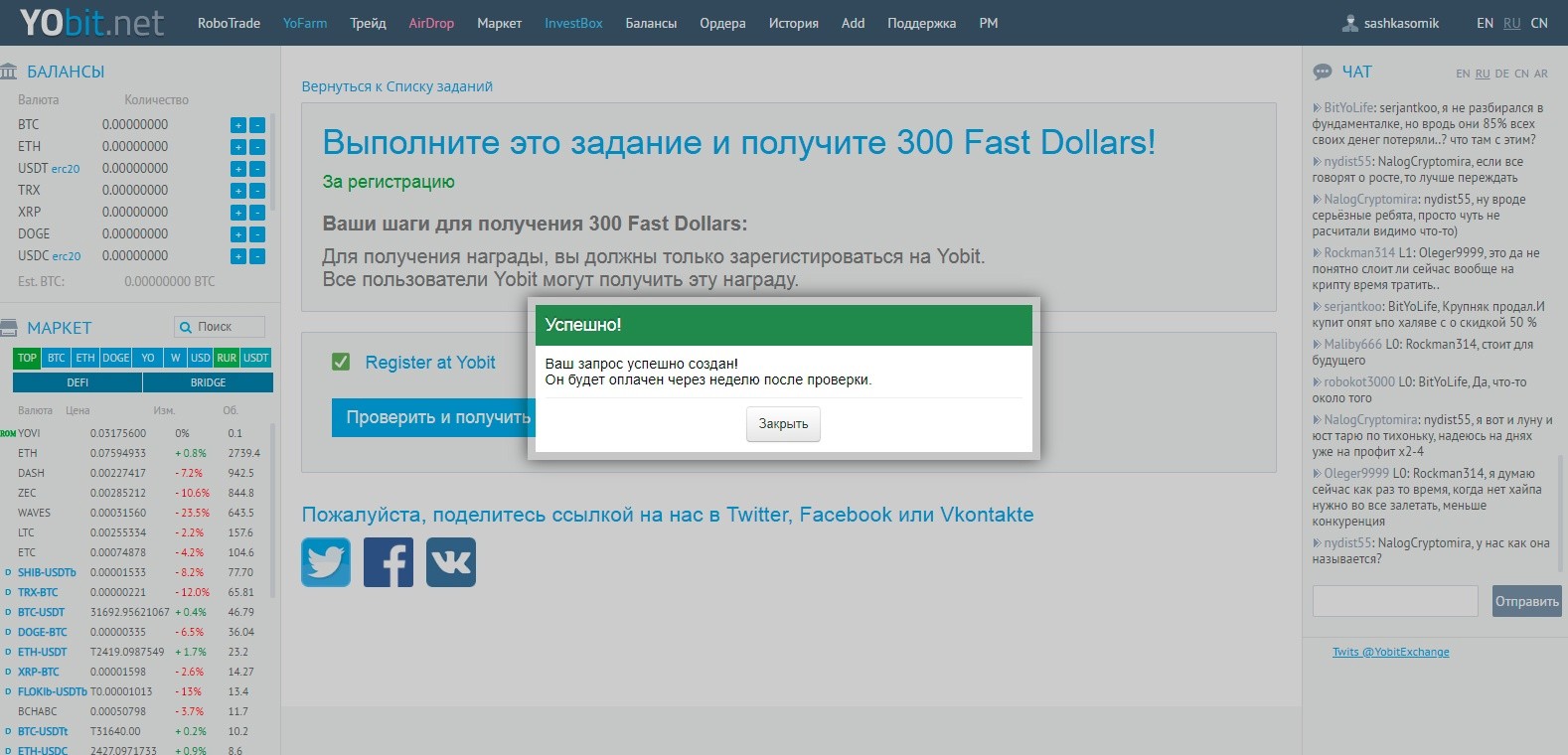Select the BTC market filter tab
Screen dimensions: 1568x755
tap(56, 358)
